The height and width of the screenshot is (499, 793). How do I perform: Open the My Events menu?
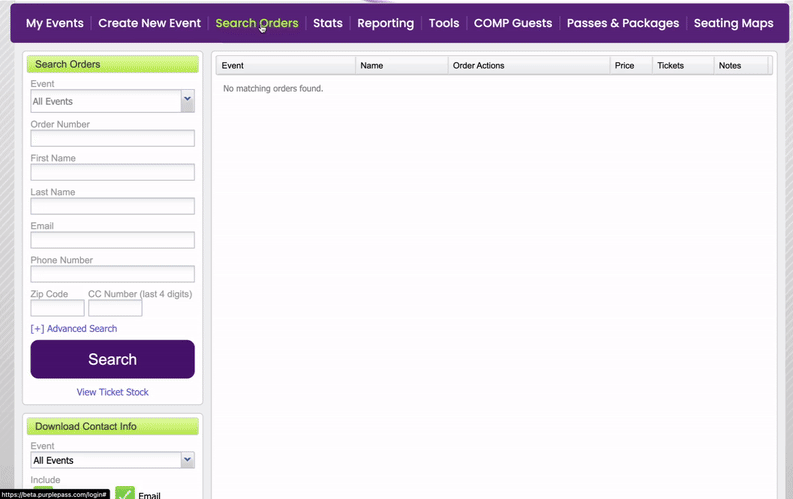(x=54, y=23)
